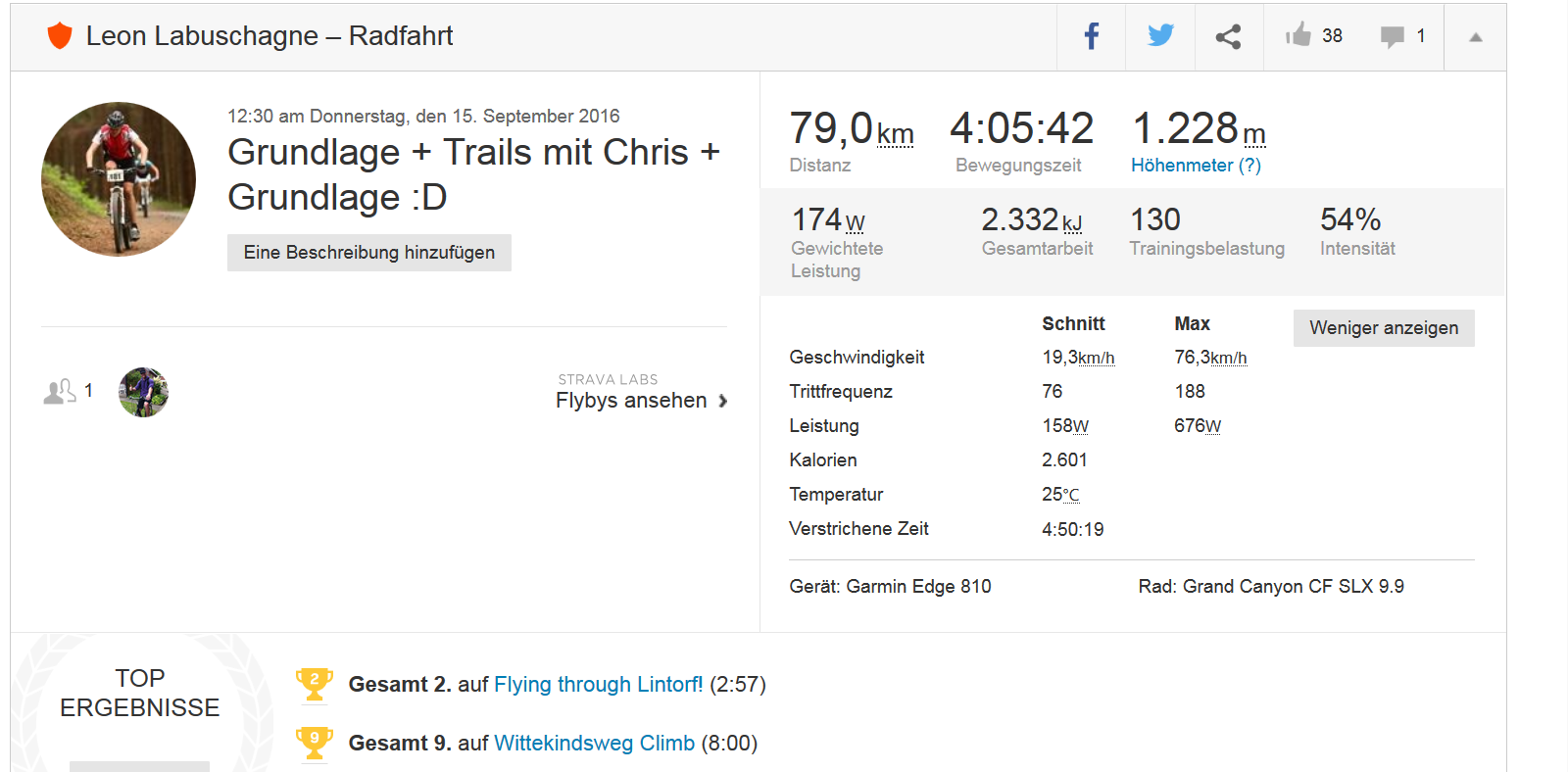Click the orange Strava shield badge

(x=60, y=36)
